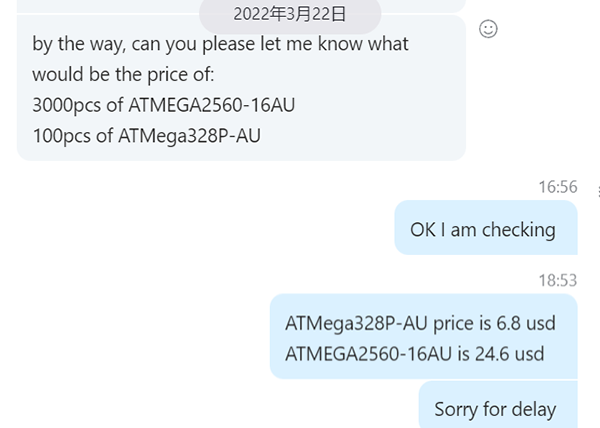Click 'ATMEGA2560-16AU' in the blue reply bubble
Screen dimensions: 600x428
[x=368, y=354]
